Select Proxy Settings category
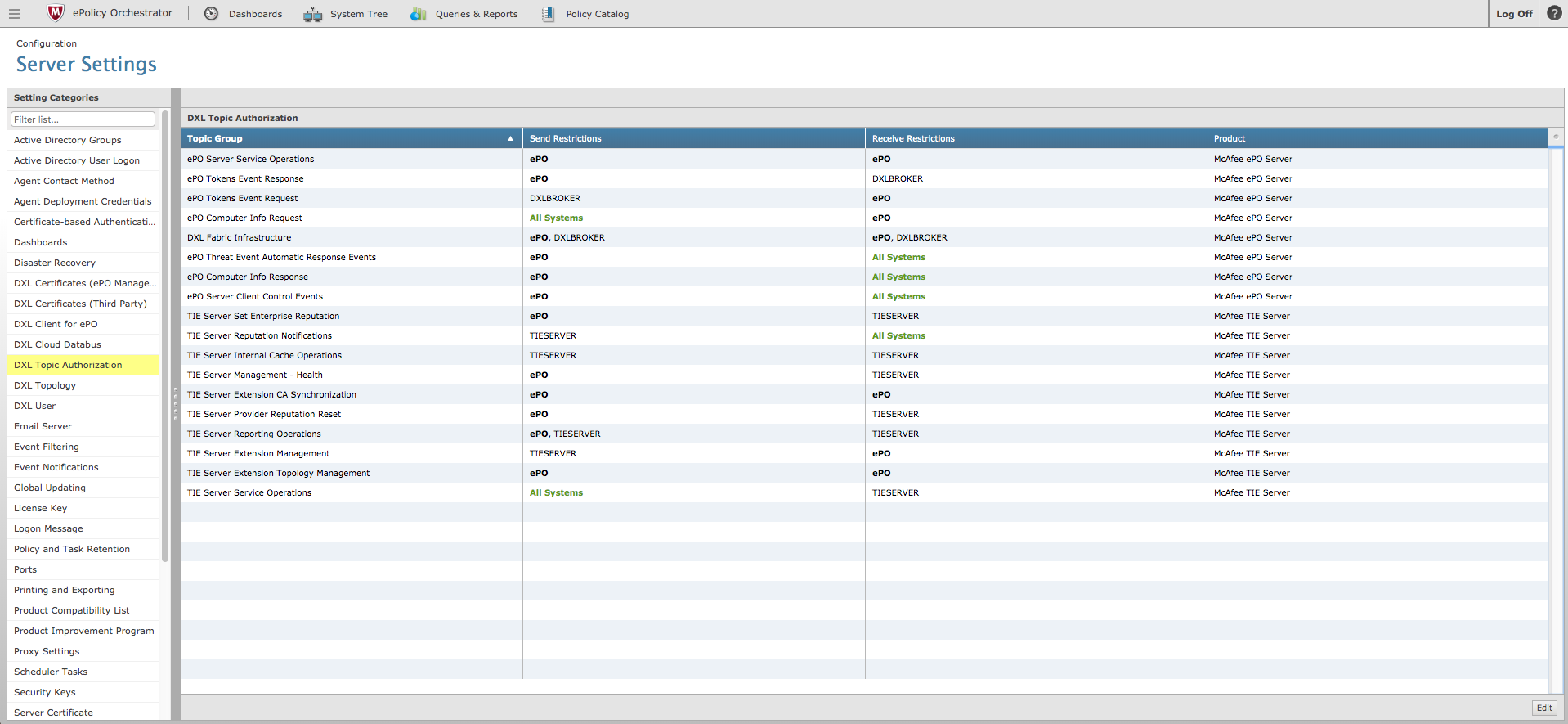 pyautogui.click(x=83, y=651)
